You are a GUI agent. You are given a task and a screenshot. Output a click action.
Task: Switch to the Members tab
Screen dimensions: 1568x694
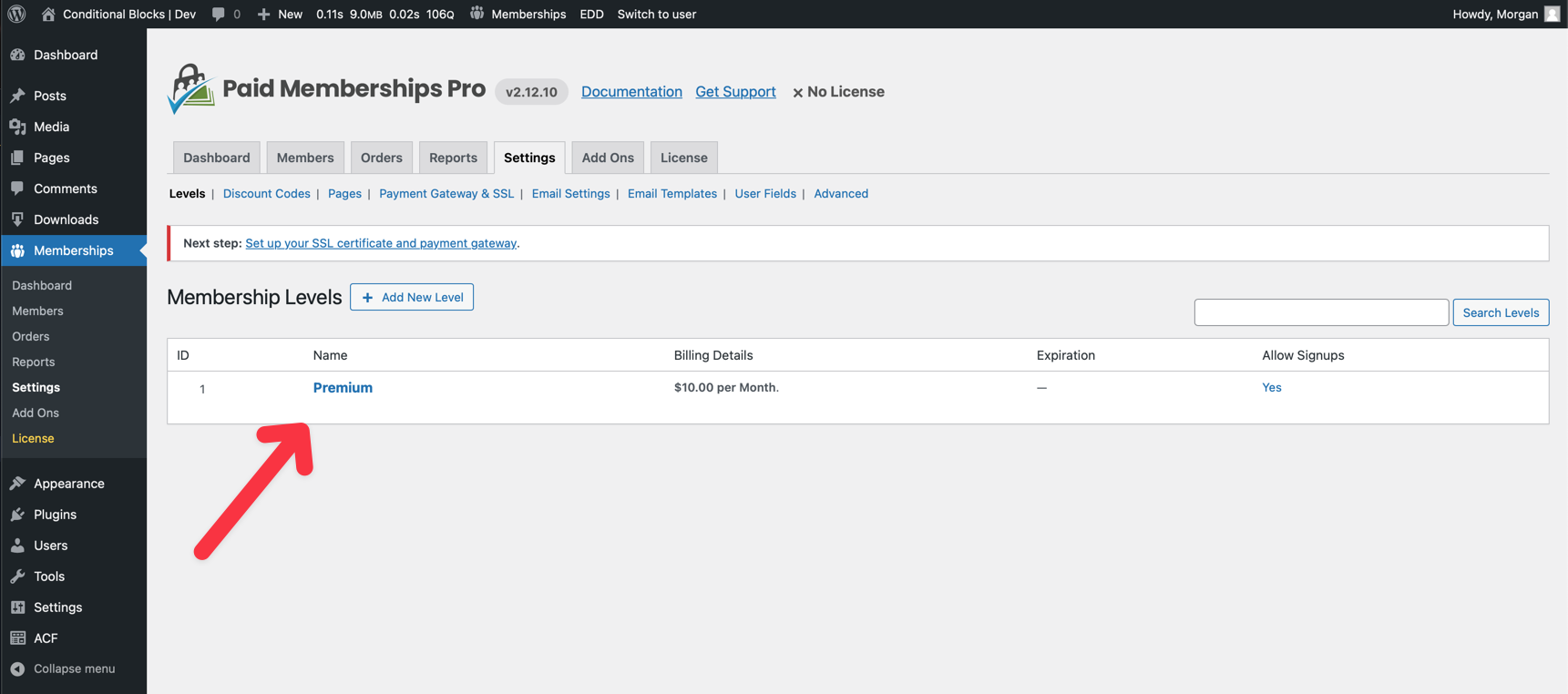click(x=305, y=158)
